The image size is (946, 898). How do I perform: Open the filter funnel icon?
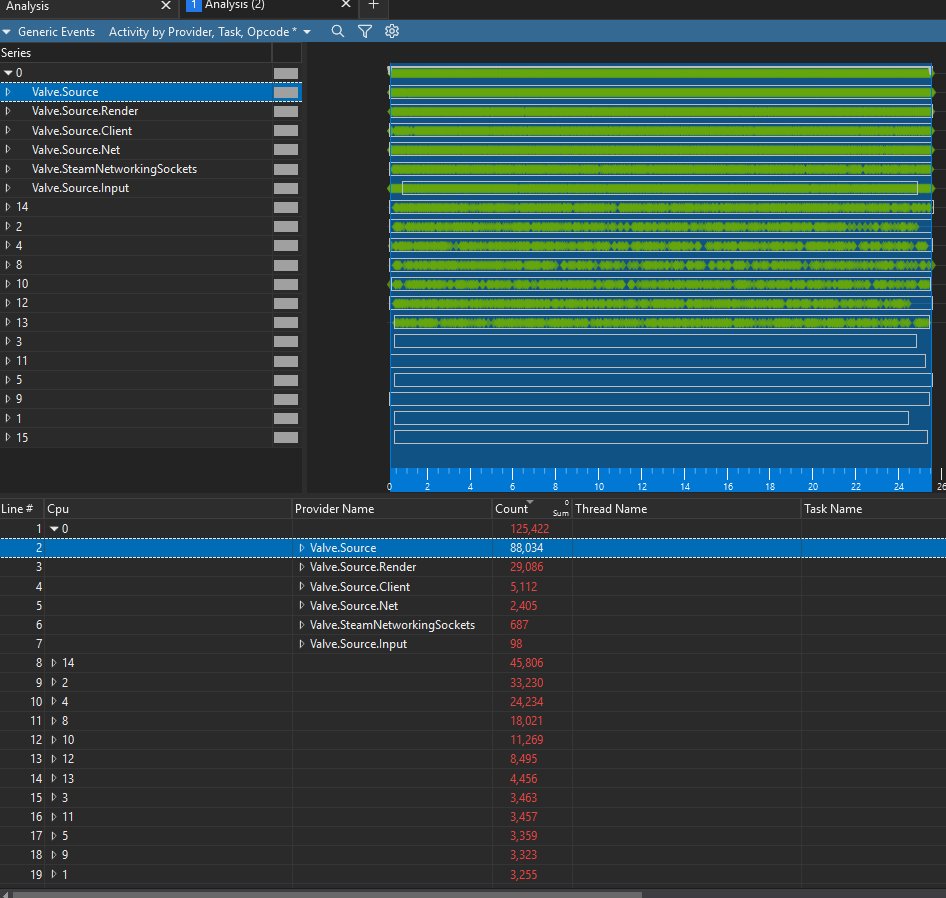pyautogui.click(x=364, y=31)
